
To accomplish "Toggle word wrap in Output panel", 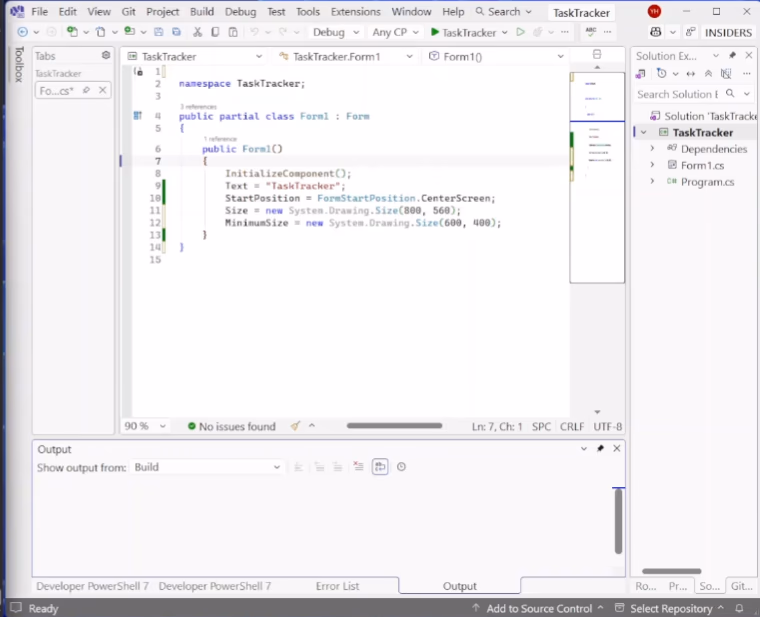I will pos(380,467).
